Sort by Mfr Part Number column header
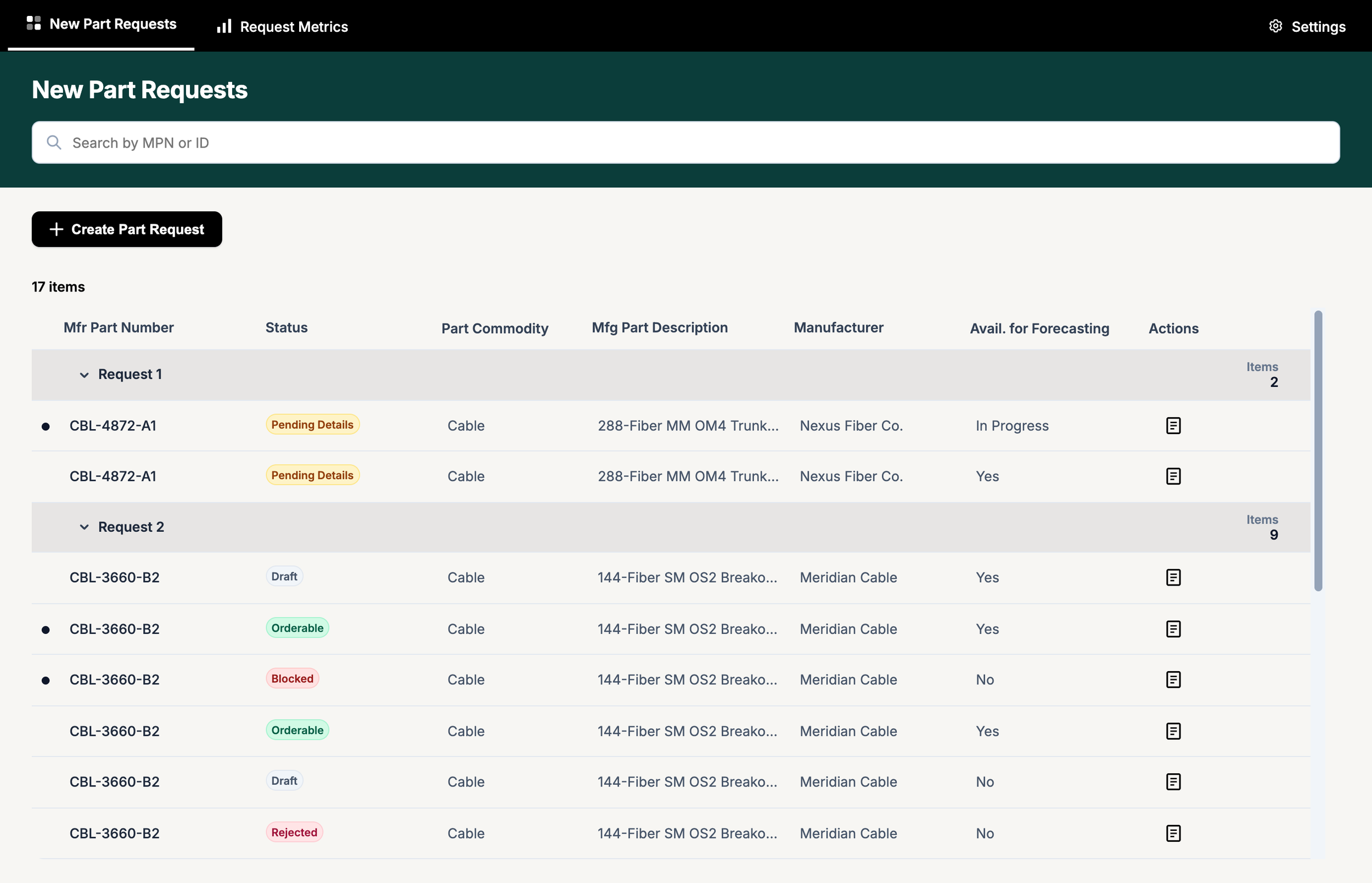The image size is (1372, 883). point(118,328)
